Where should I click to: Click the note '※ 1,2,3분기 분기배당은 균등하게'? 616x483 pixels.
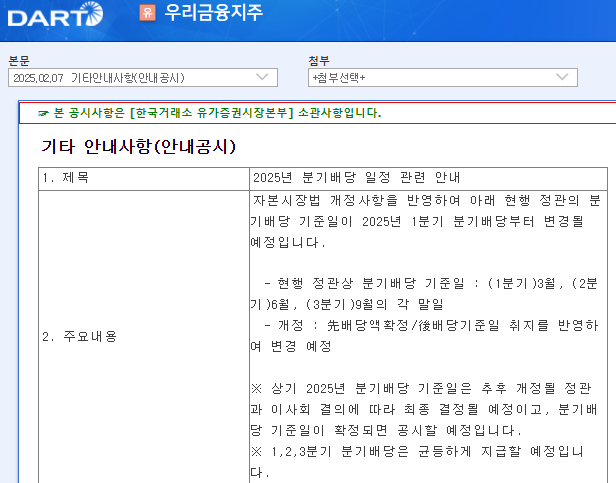pos(417,461)
